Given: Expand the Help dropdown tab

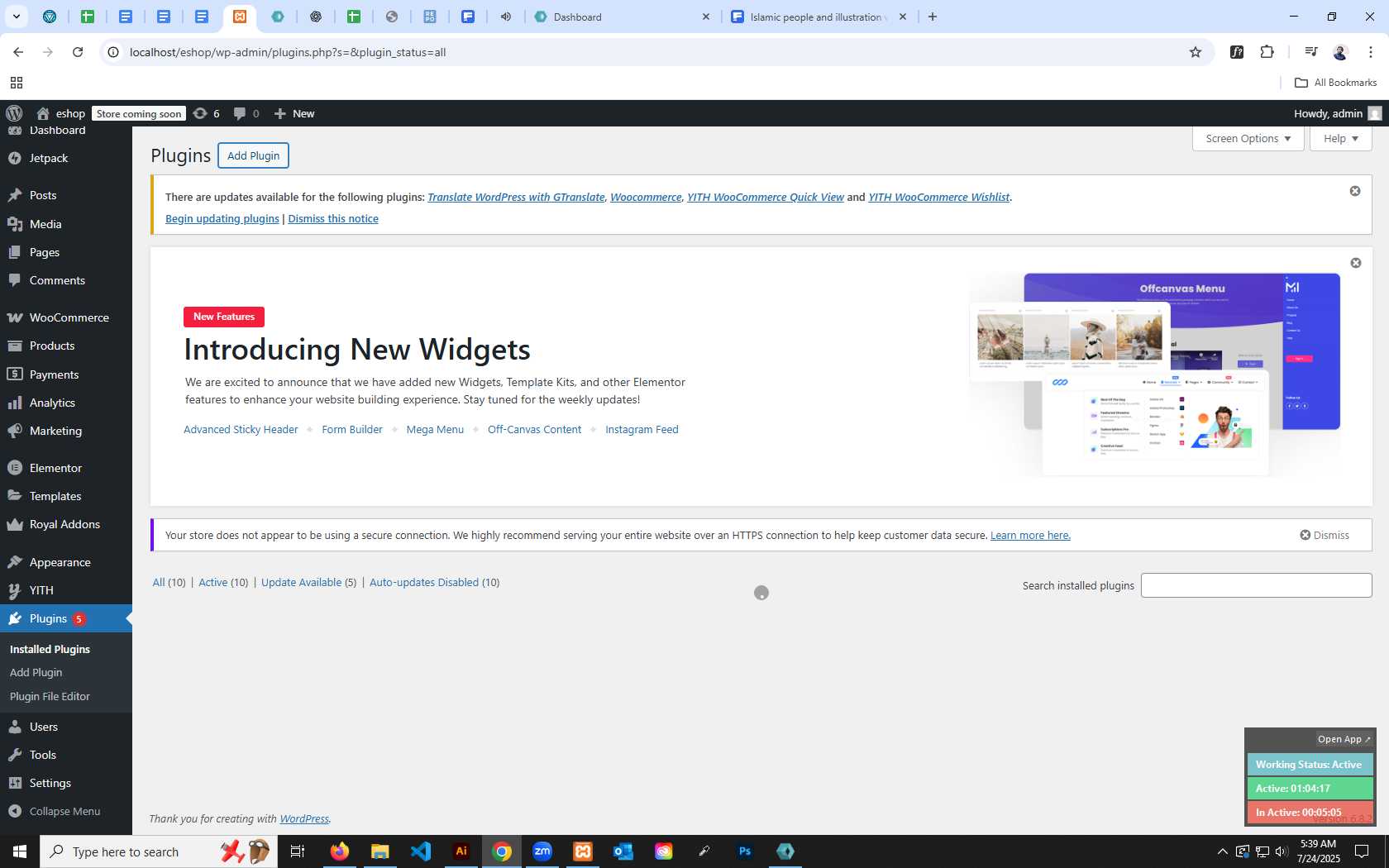Looking at the screenshot, I should (x=1340, y=138).
